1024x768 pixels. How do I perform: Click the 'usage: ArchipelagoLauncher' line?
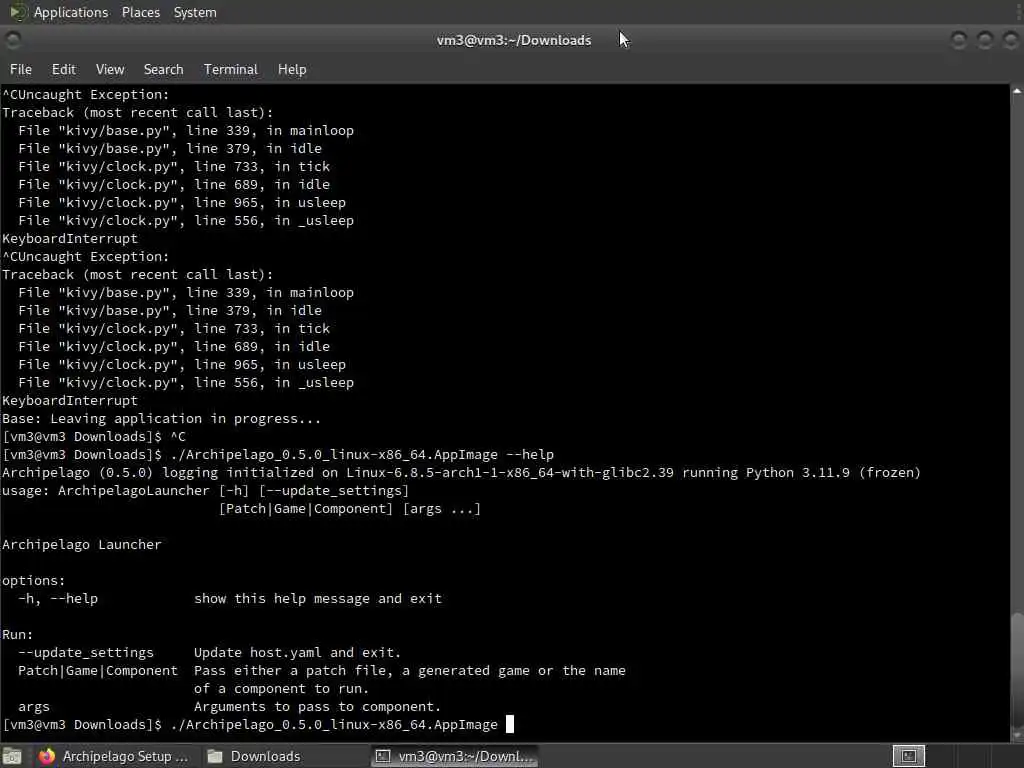point(206,490)
